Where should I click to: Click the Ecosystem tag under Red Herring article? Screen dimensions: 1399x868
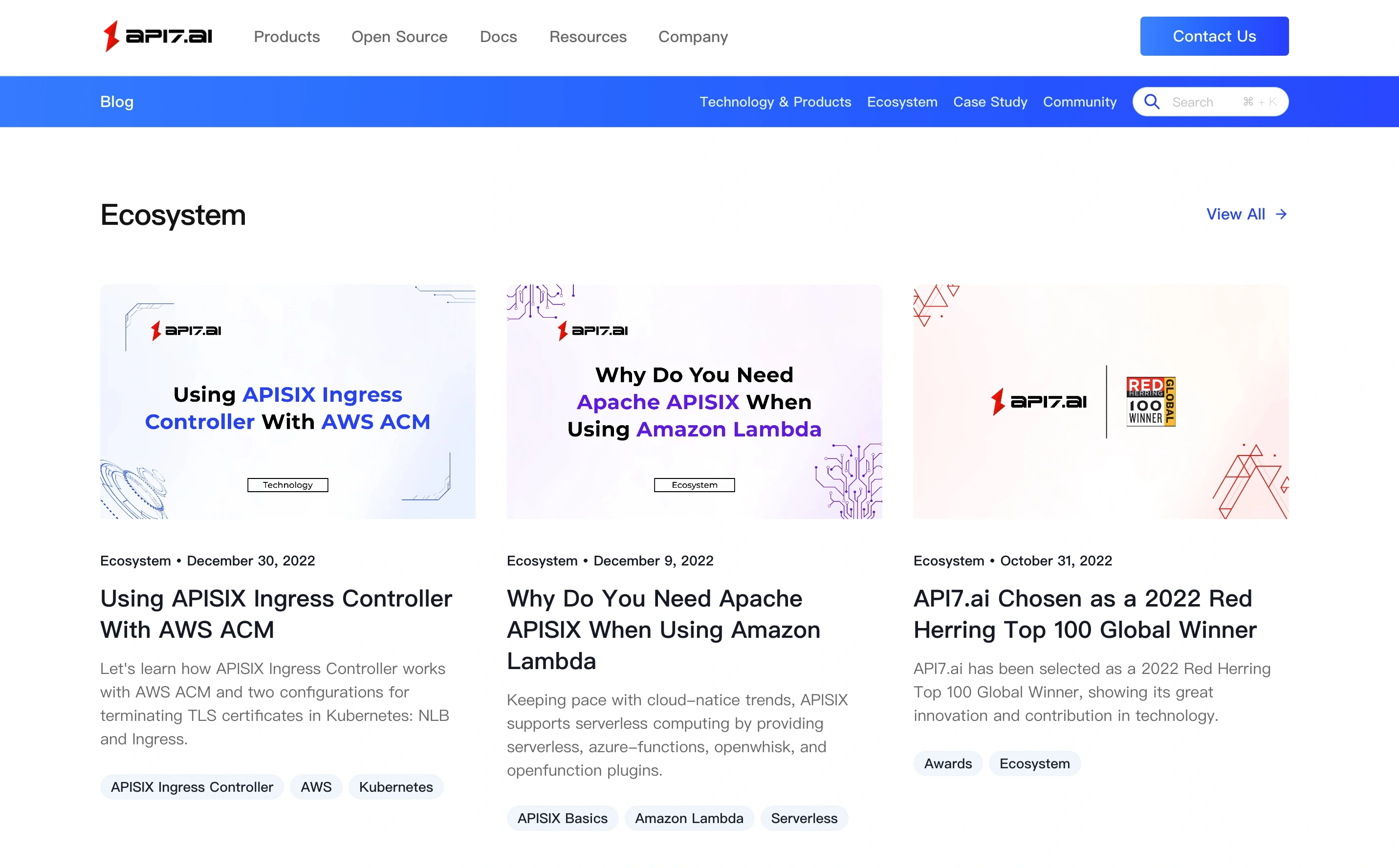coord(1034,763)
